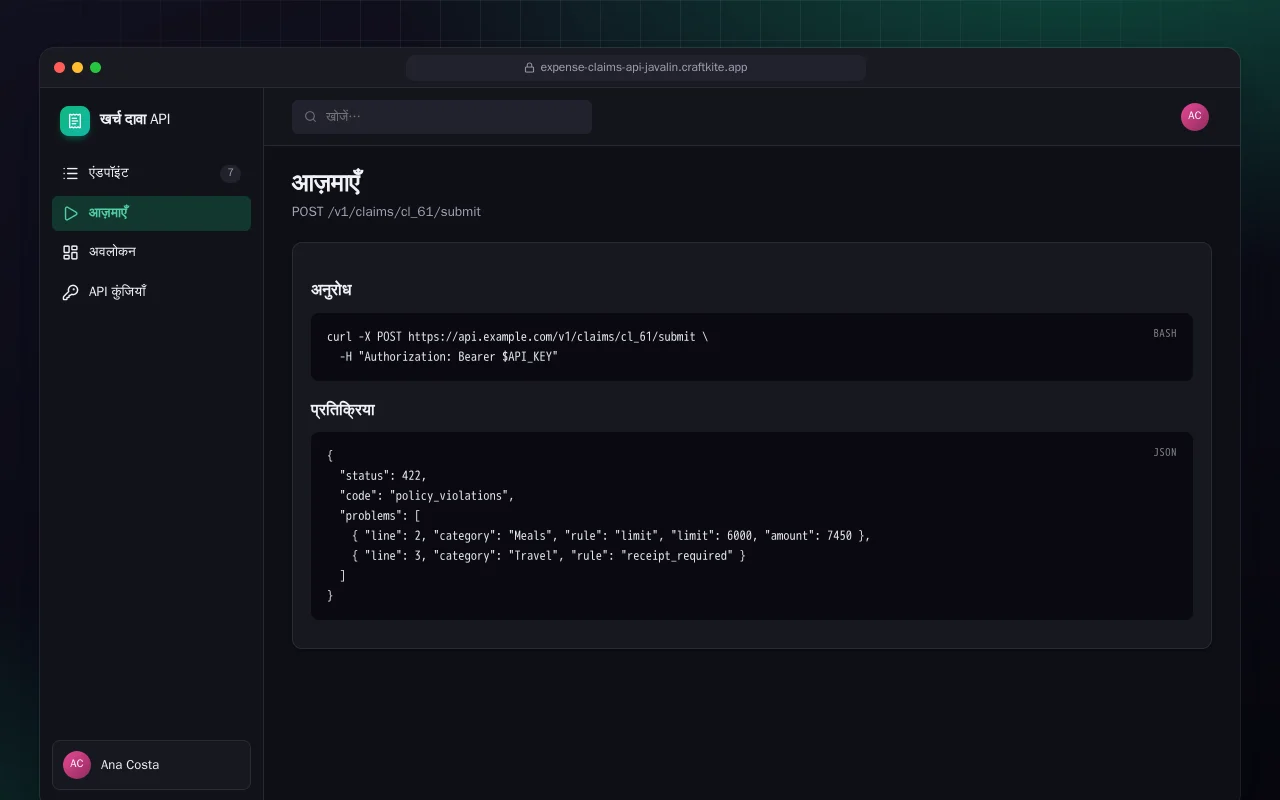This screenshot has height=800, width=1280.
Task: Click the API कुंजियाँ key icon
Action: click(70, 292)
